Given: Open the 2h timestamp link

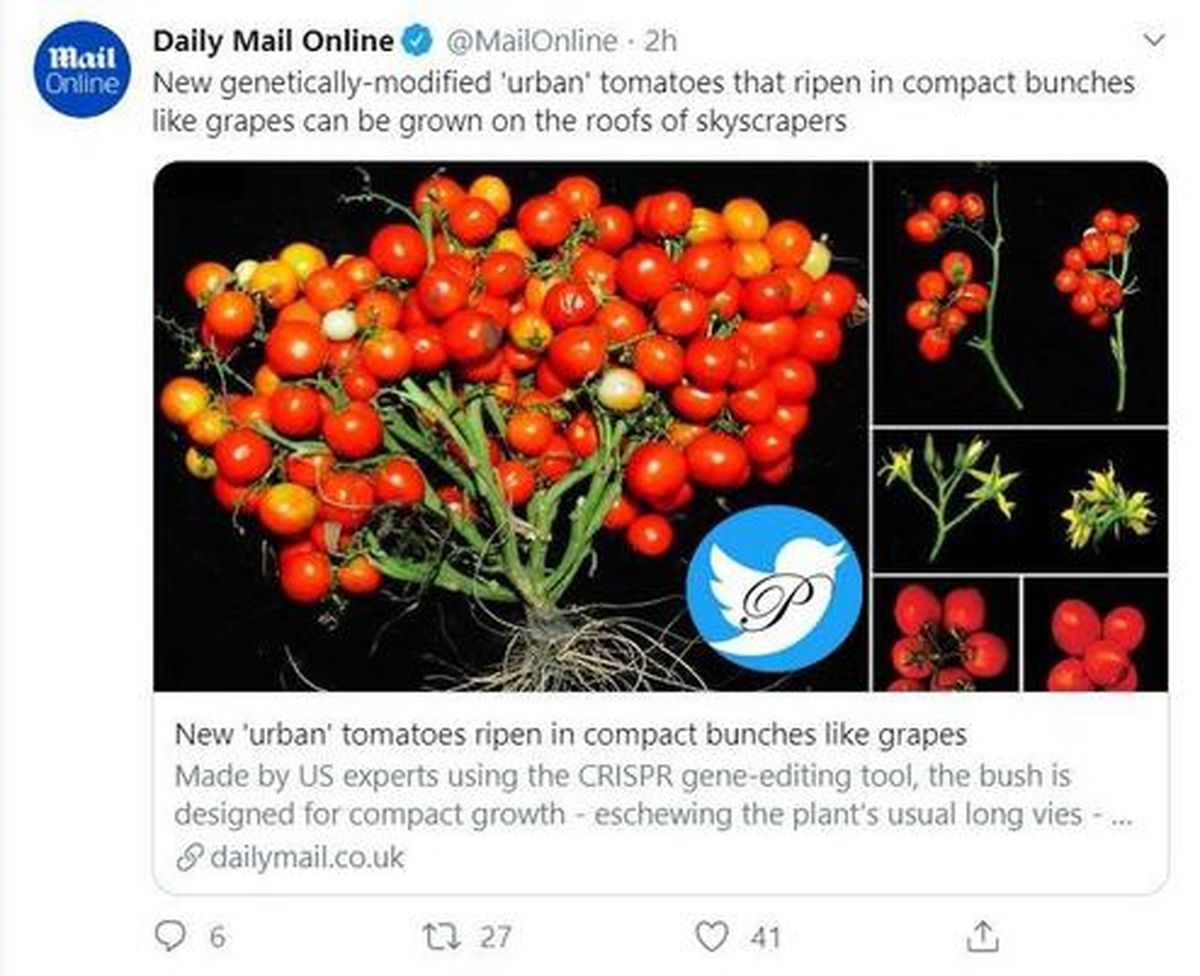Looking at the screenshot, I should pyautogui.click(x=661, y=41).
